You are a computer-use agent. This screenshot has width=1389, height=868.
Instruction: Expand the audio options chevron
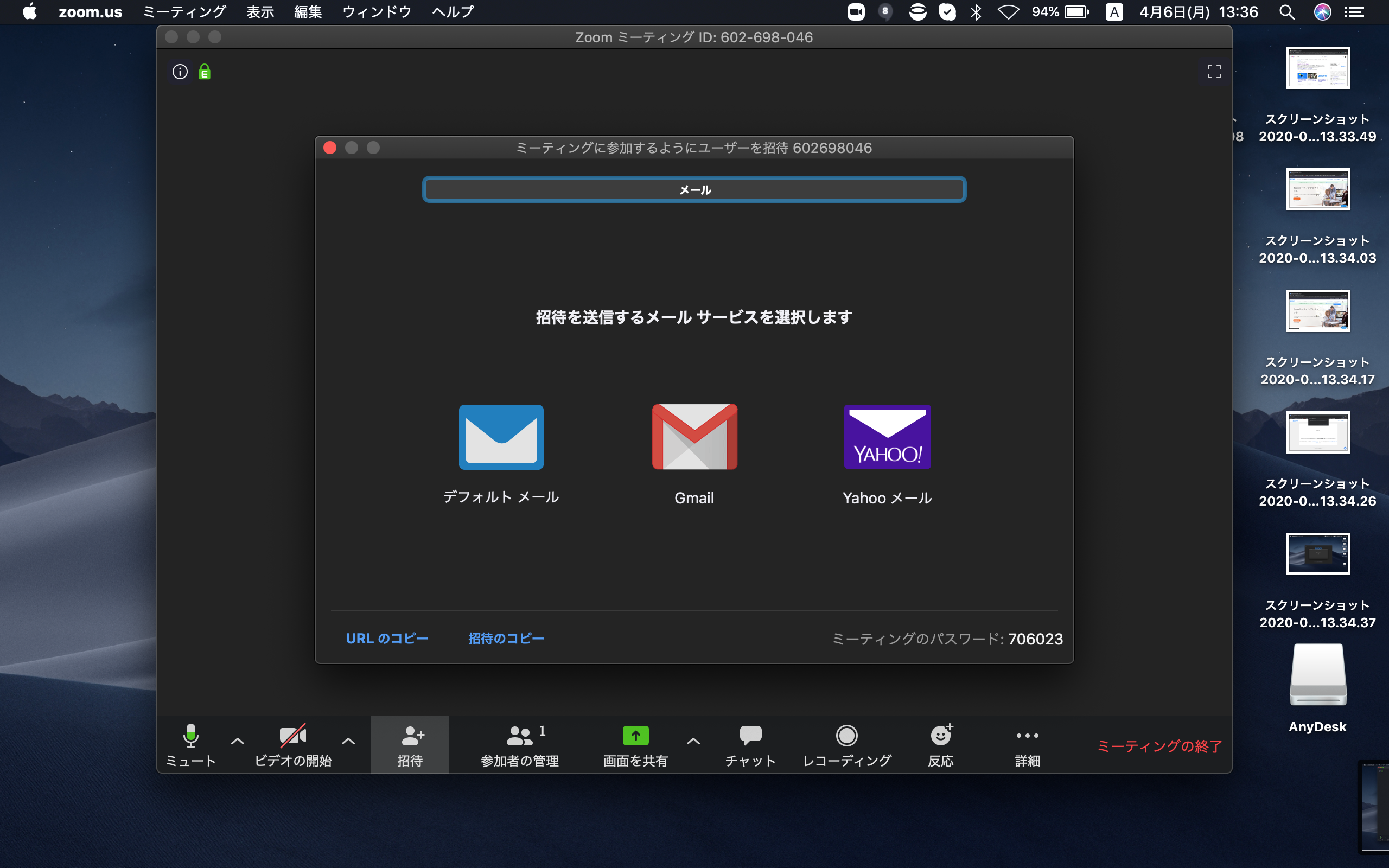[238, 741]
